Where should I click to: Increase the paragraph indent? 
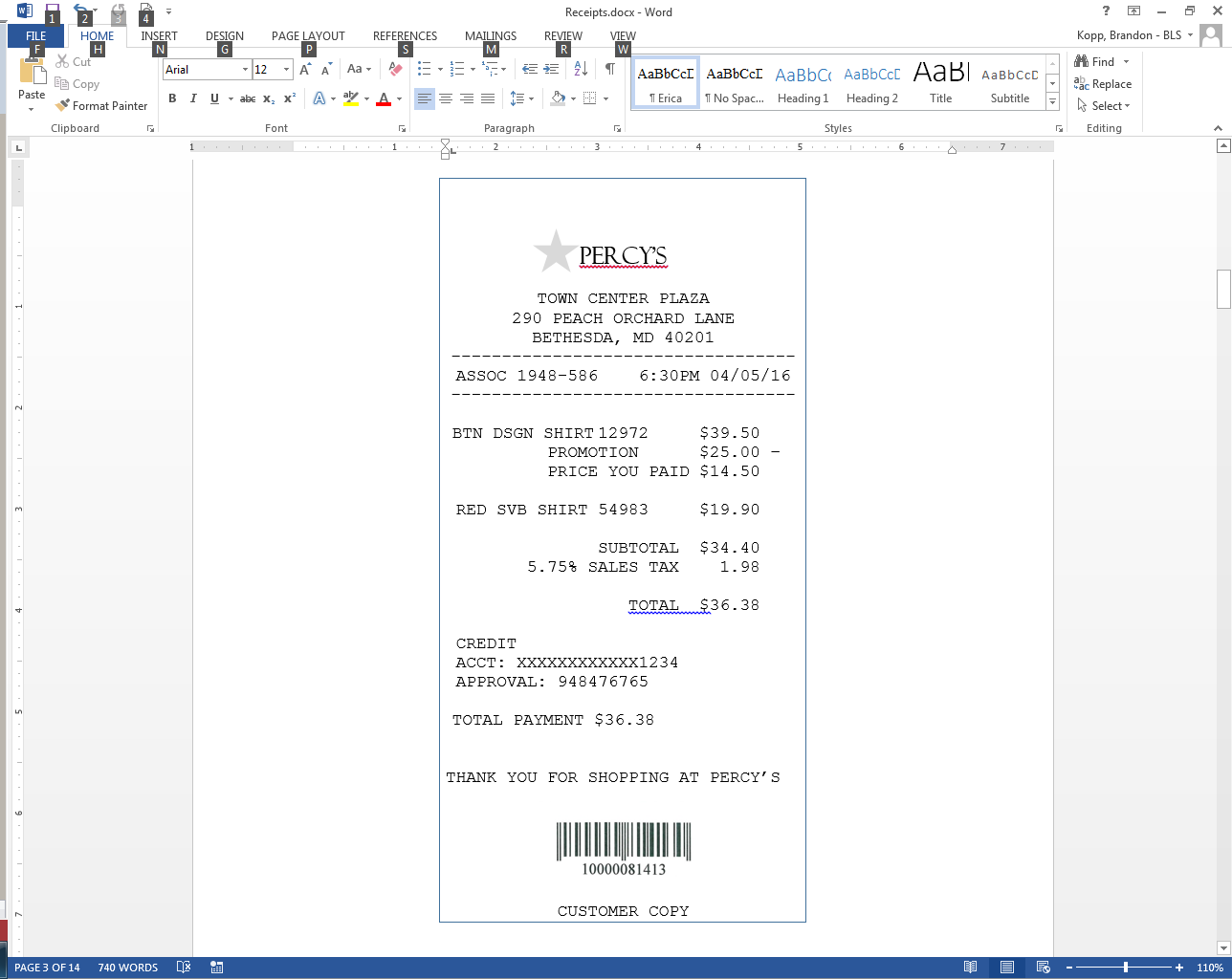click(551, 69)
